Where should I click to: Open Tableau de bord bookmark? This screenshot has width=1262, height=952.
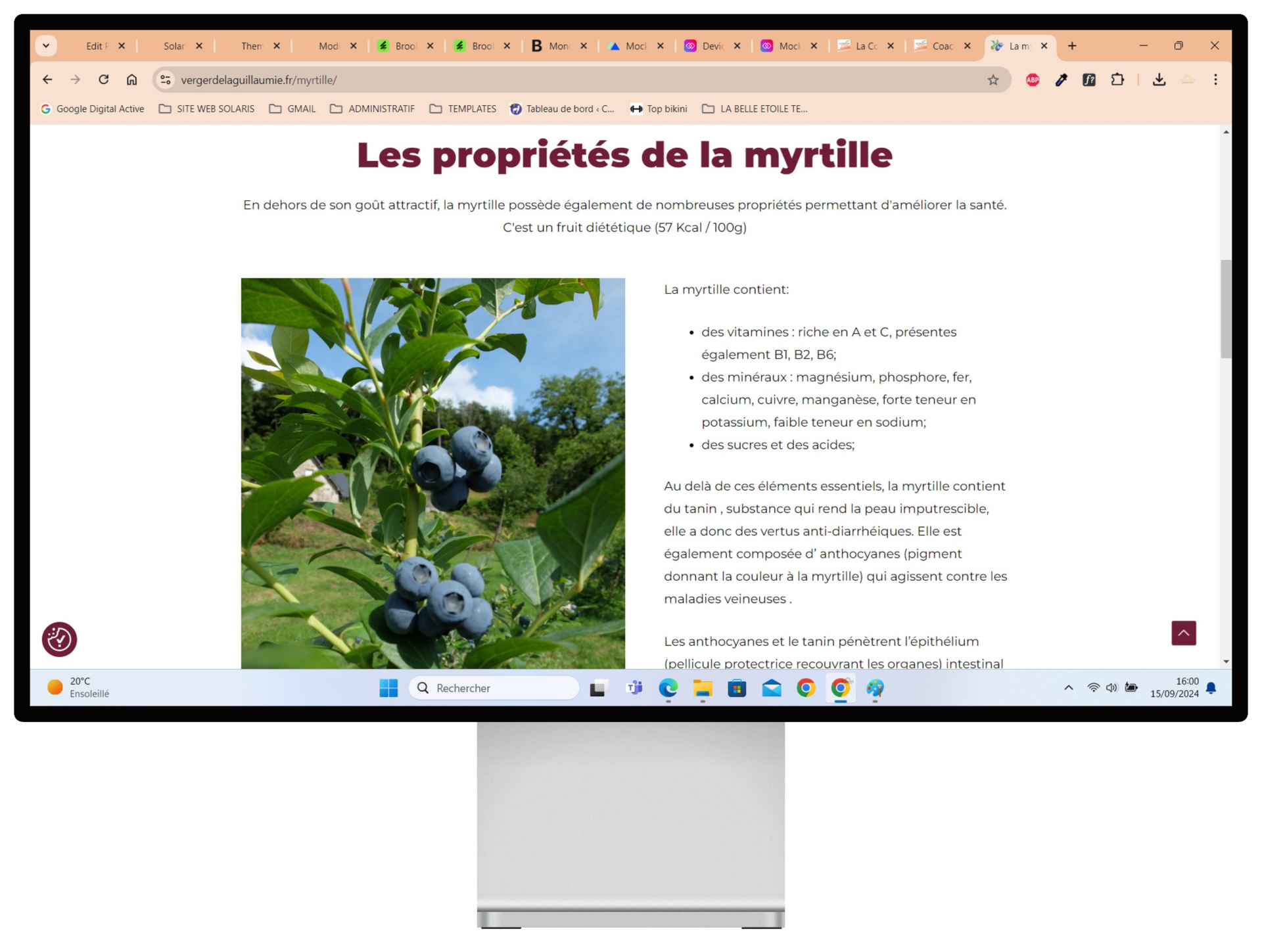coord(562,108)
